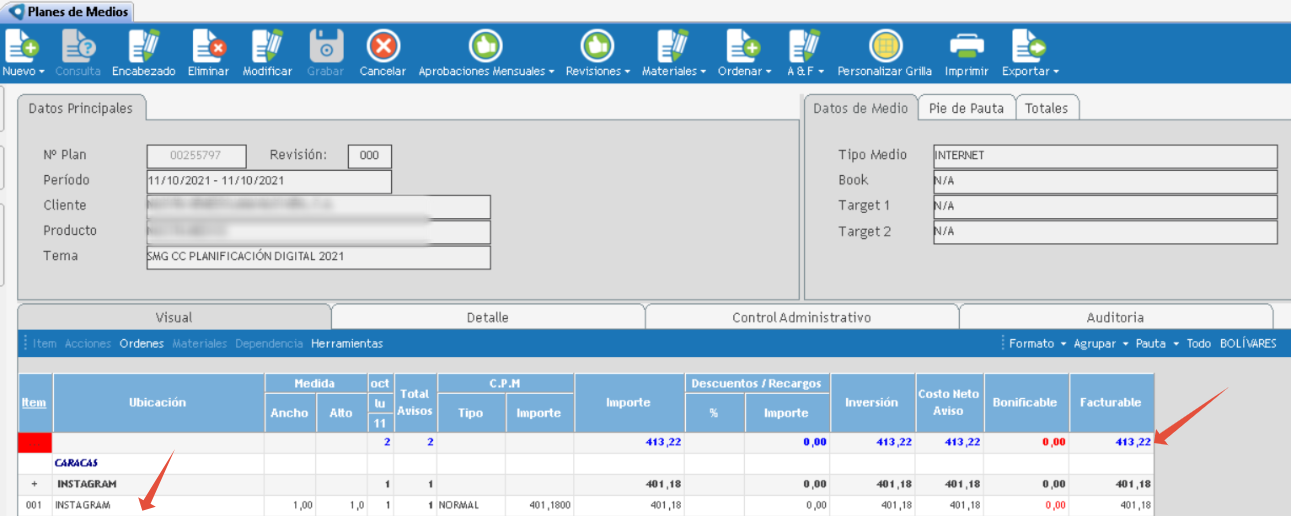Click the Costo Neto Aviso header

click(x=949, y=402)
